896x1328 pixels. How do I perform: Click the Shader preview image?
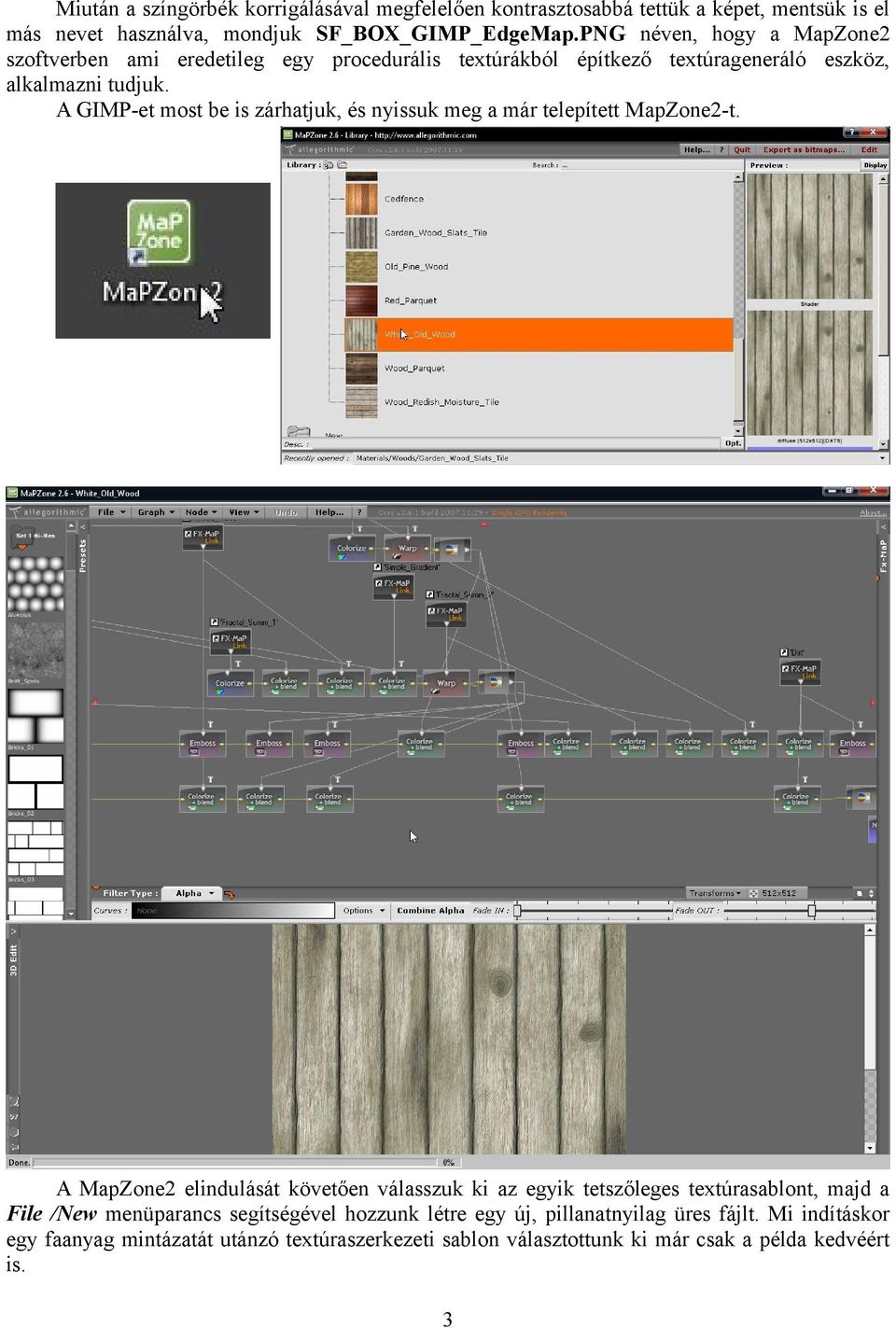tap(810, 236)
